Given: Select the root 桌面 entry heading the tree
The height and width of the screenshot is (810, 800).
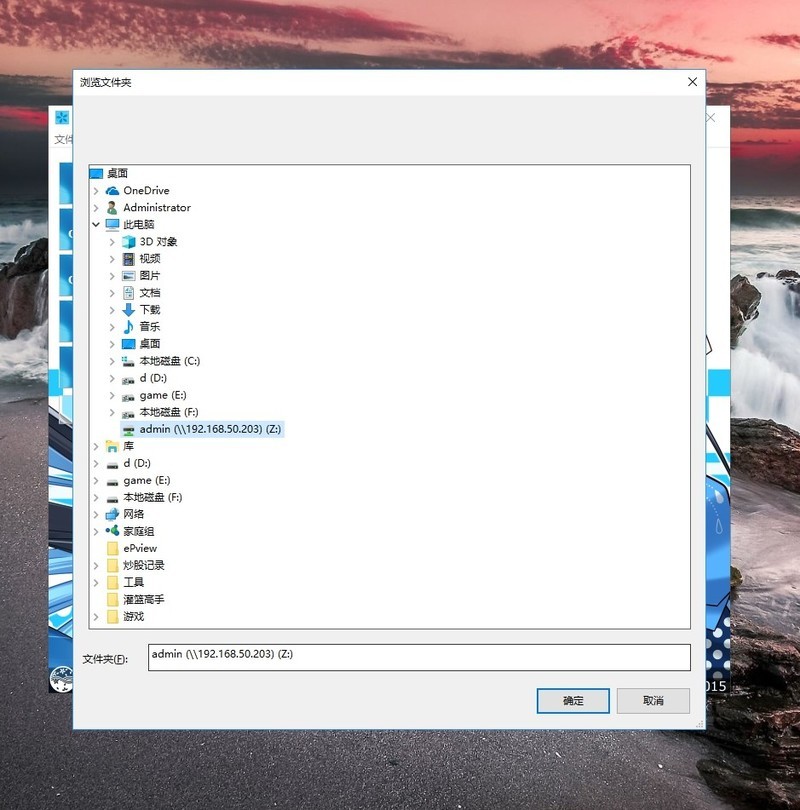Looking at the screenshot, I should point(117,174).
